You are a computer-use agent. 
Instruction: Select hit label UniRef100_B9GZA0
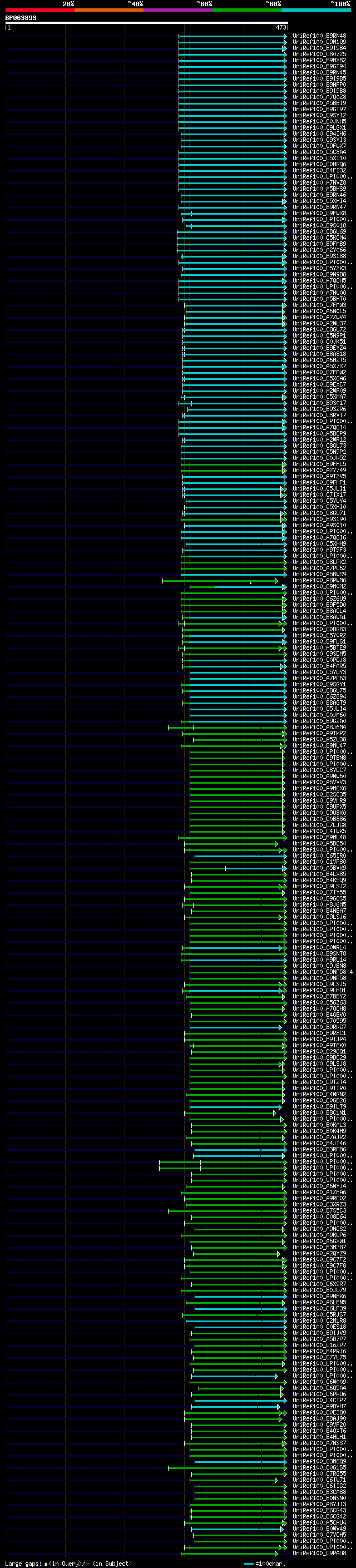click(319, 721)
